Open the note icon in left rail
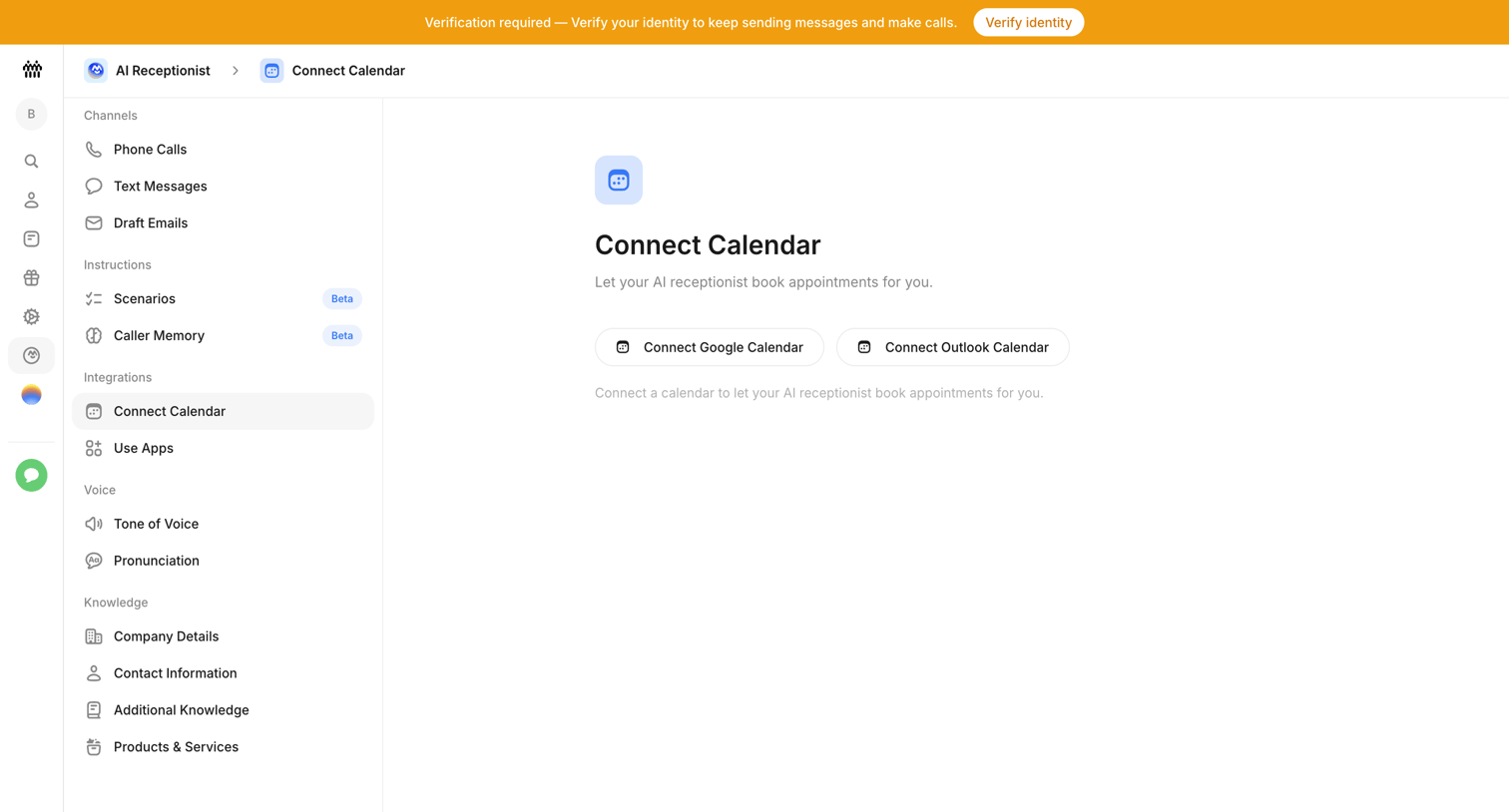Image resolution: width=1509 pixels, height=812 pixels. [32, 238]
